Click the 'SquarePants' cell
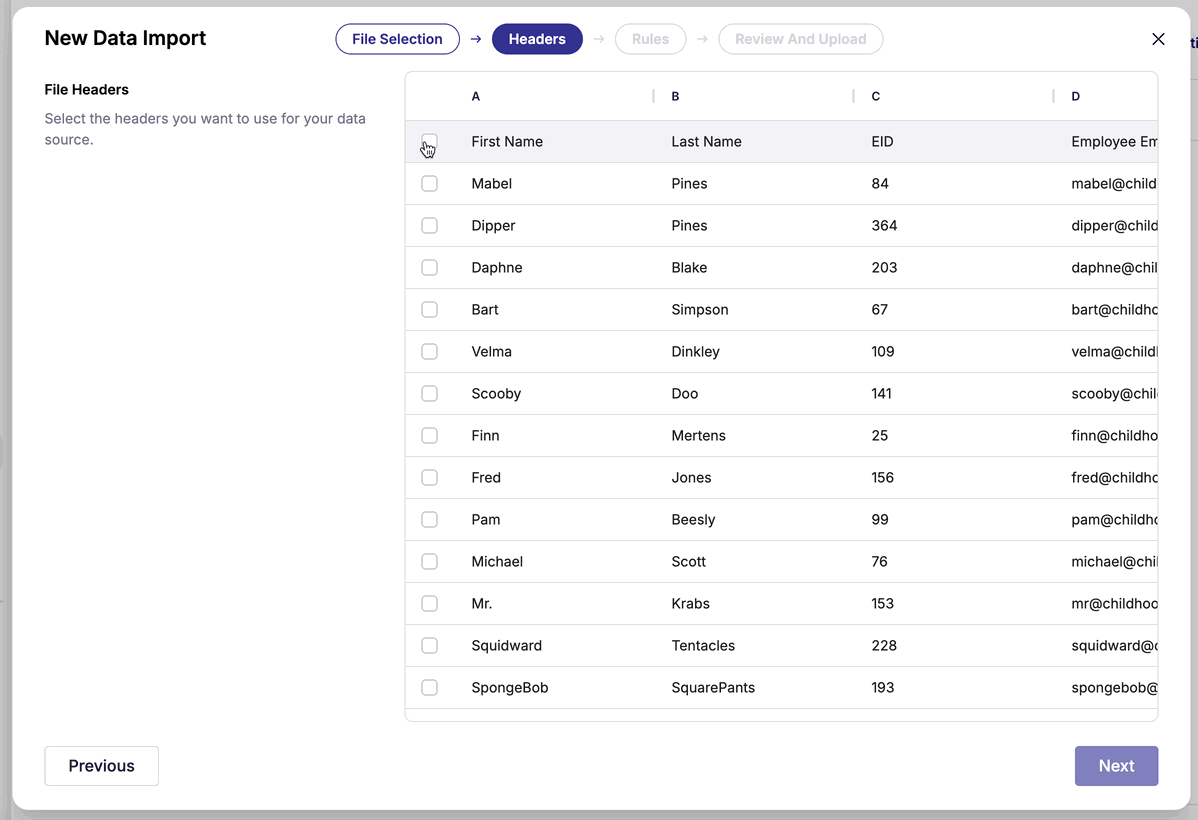This screenshot has width=1198, height=820. point(714,688)
